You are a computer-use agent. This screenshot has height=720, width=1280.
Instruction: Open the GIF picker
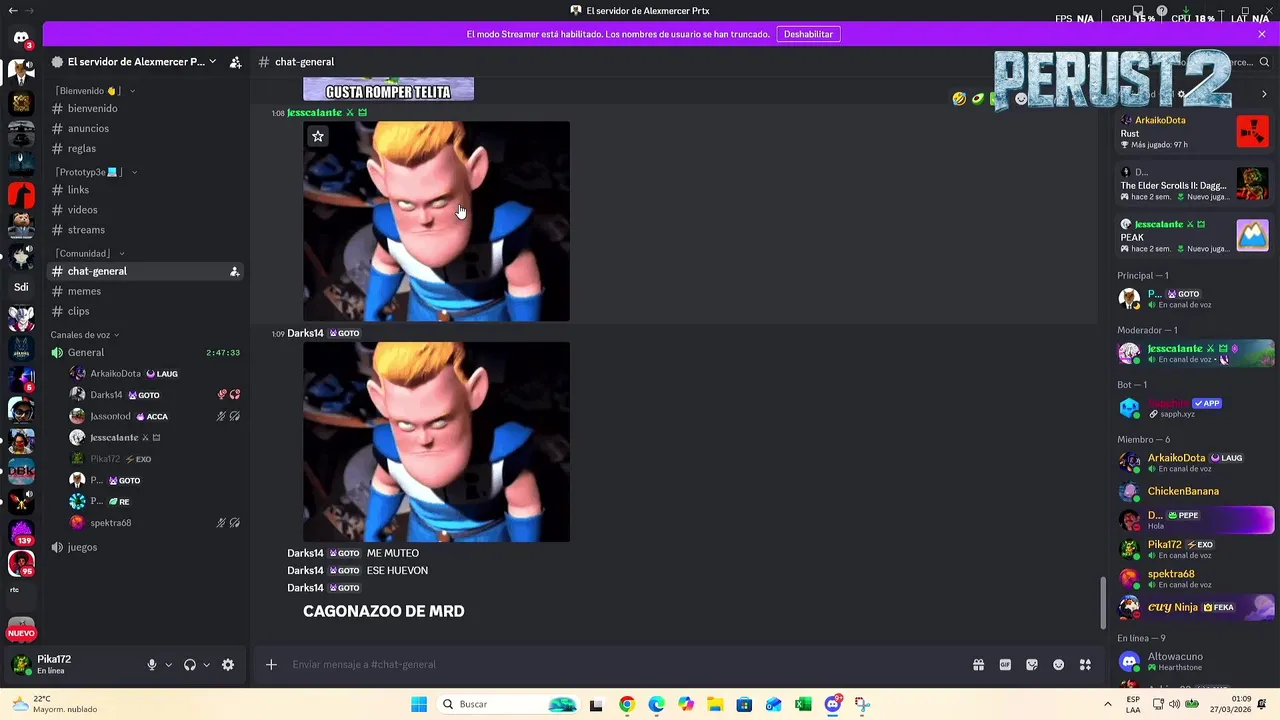[x=1005, y=665]
